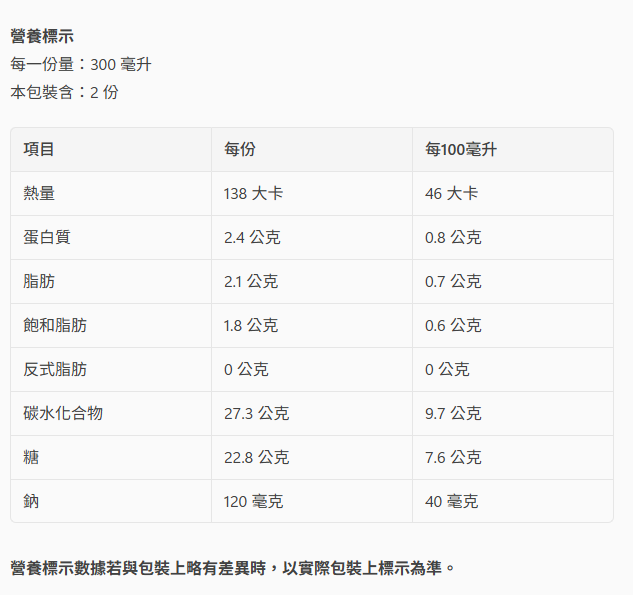Click the 138 大卡 cell
The height and width of the screenshot is (595, 633).
[253, 193]
